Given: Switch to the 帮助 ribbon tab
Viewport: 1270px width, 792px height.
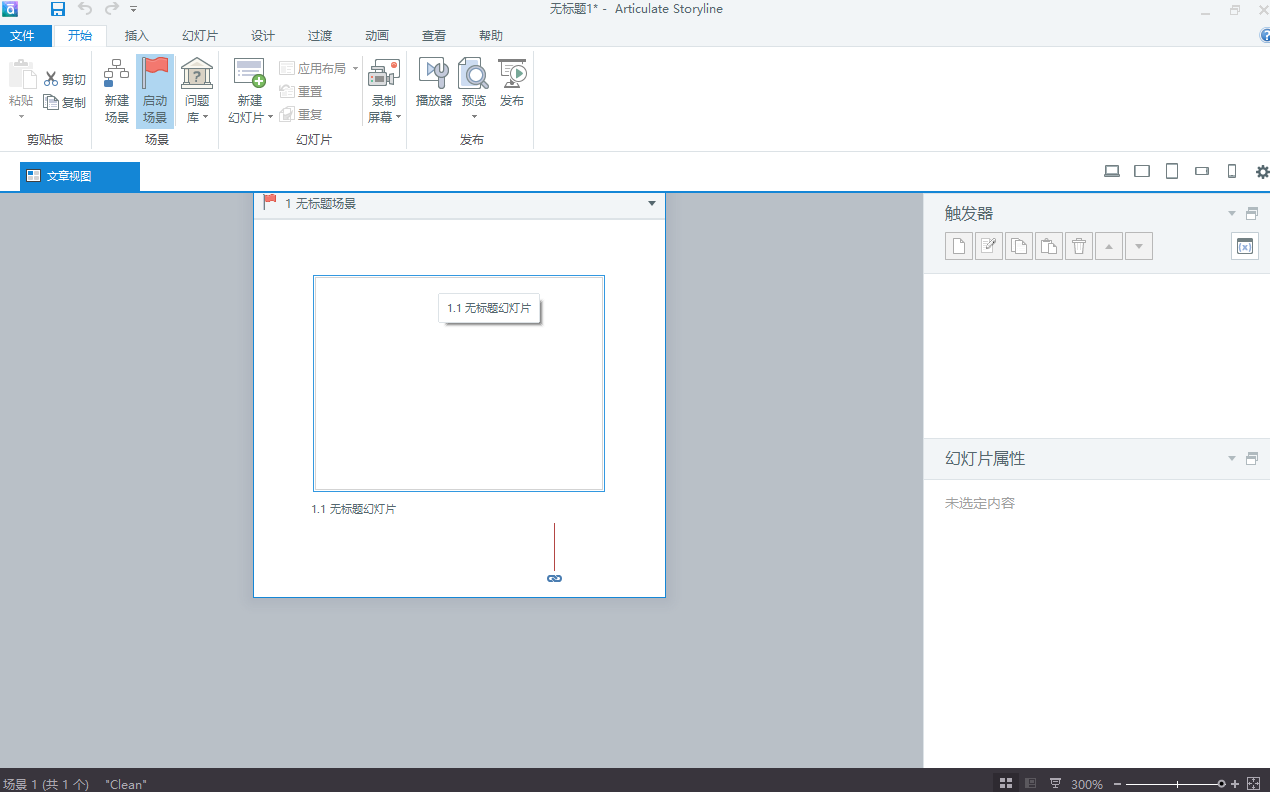Looking at the screenshot, I should tap(491, 36).
